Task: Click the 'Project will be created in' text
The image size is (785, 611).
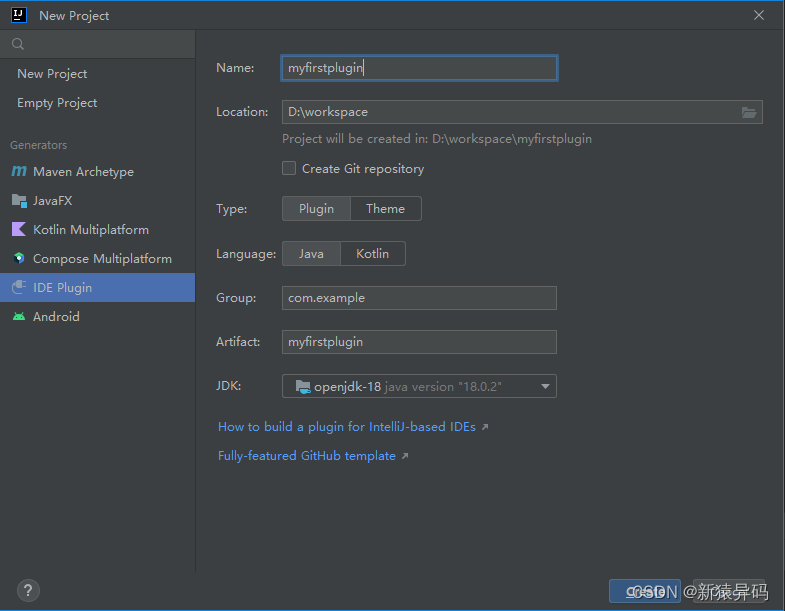Action: click(x=437, y=139)
